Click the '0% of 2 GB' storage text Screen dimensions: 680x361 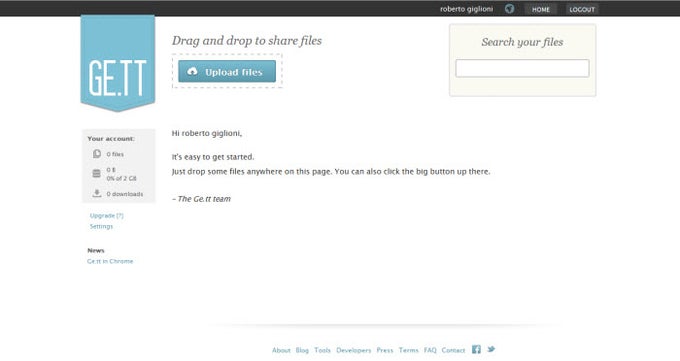[121, 178]
